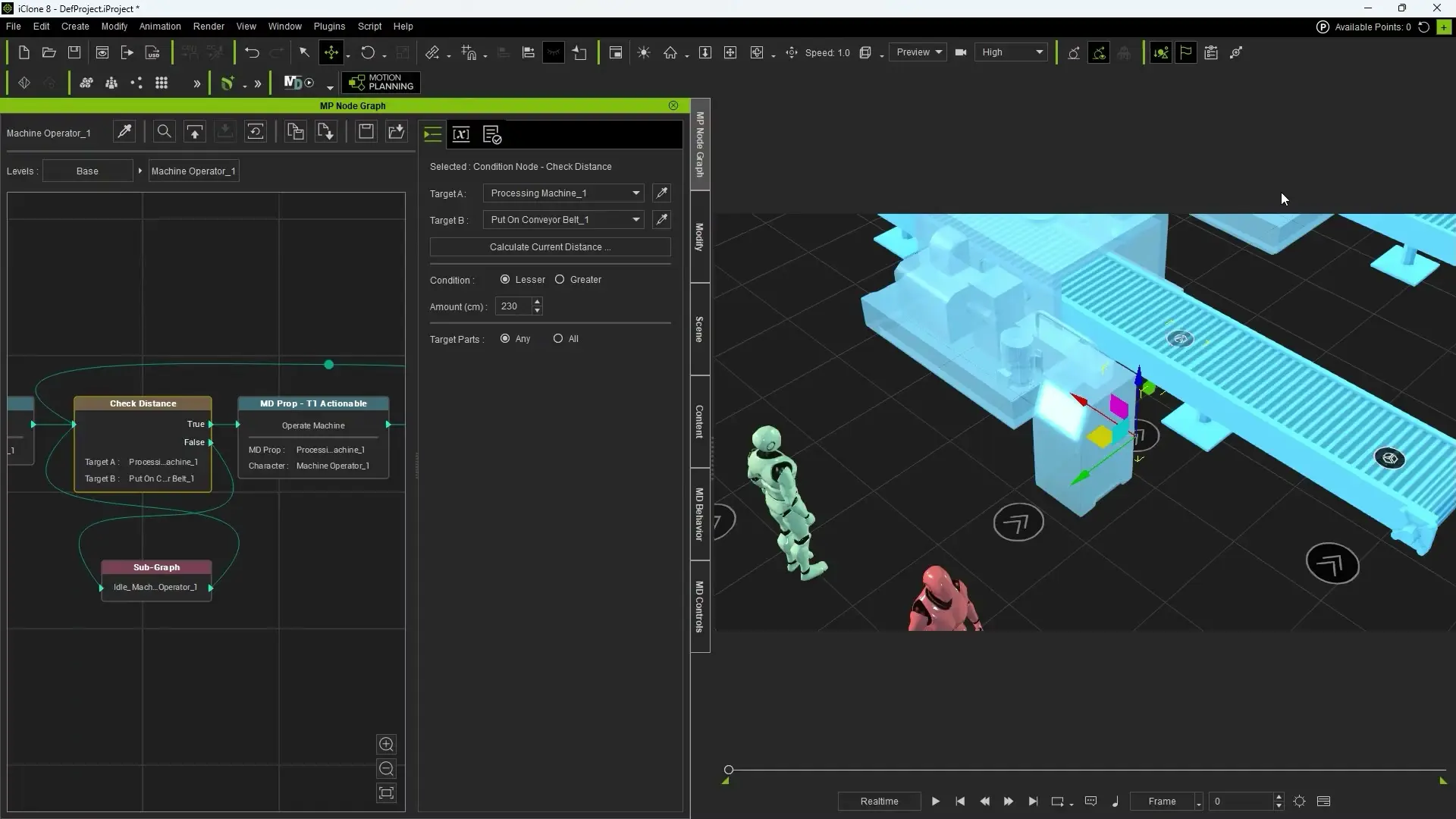Click the Realtime button

tap(879, 801)
